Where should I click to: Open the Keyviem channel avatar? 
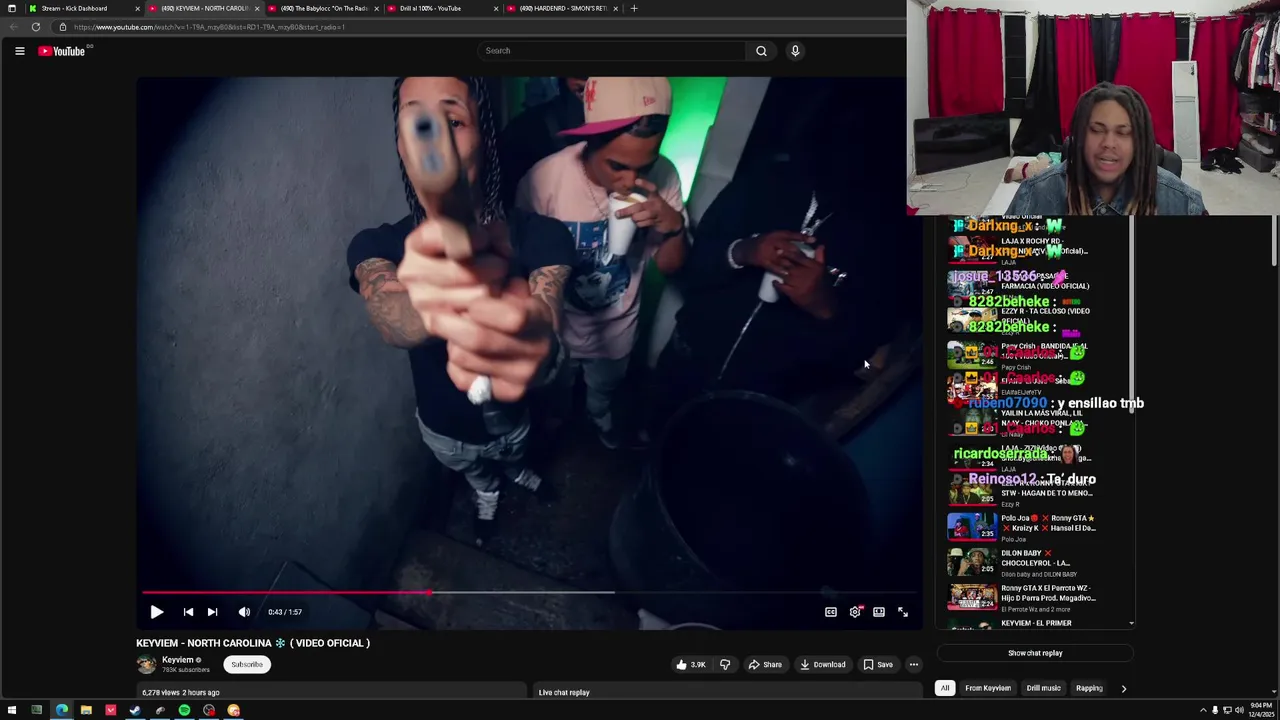147,664
